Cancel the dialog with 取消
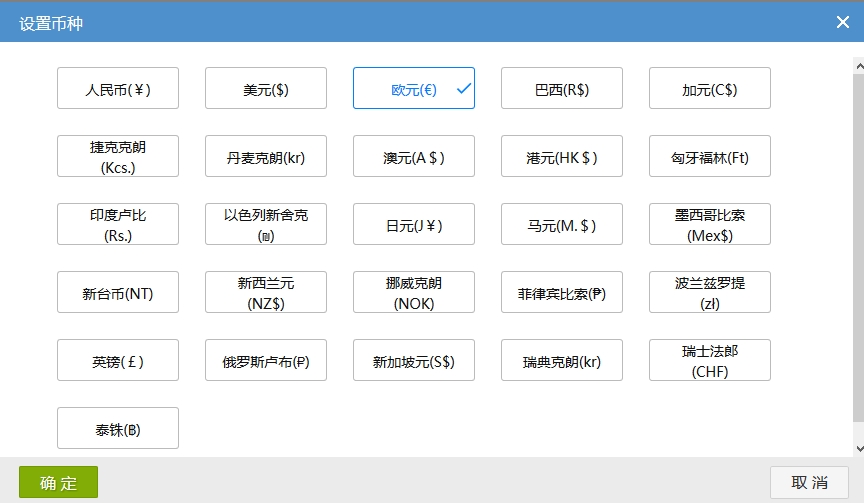The image size is (864, 503). coord(809,482)
